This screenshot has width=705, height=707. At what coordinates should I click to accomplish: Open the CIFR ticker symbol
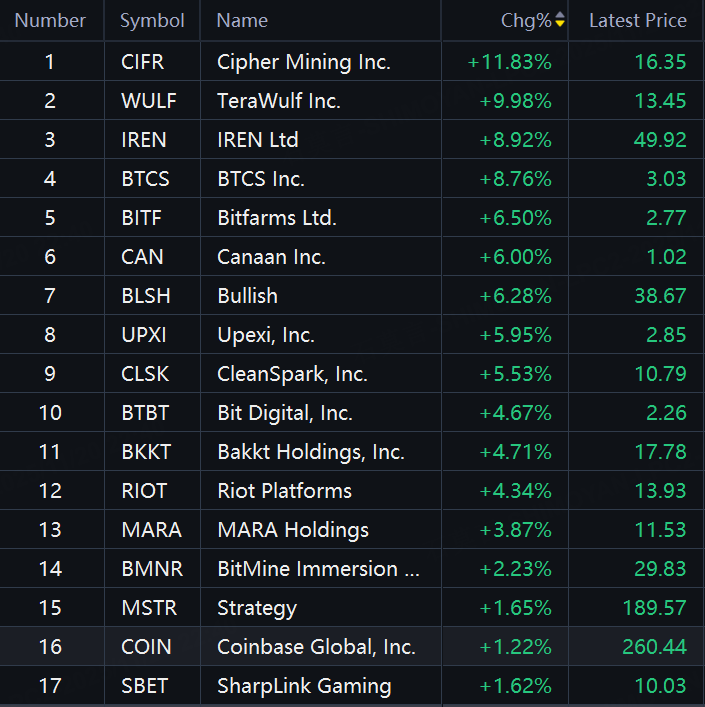(142, 62)
